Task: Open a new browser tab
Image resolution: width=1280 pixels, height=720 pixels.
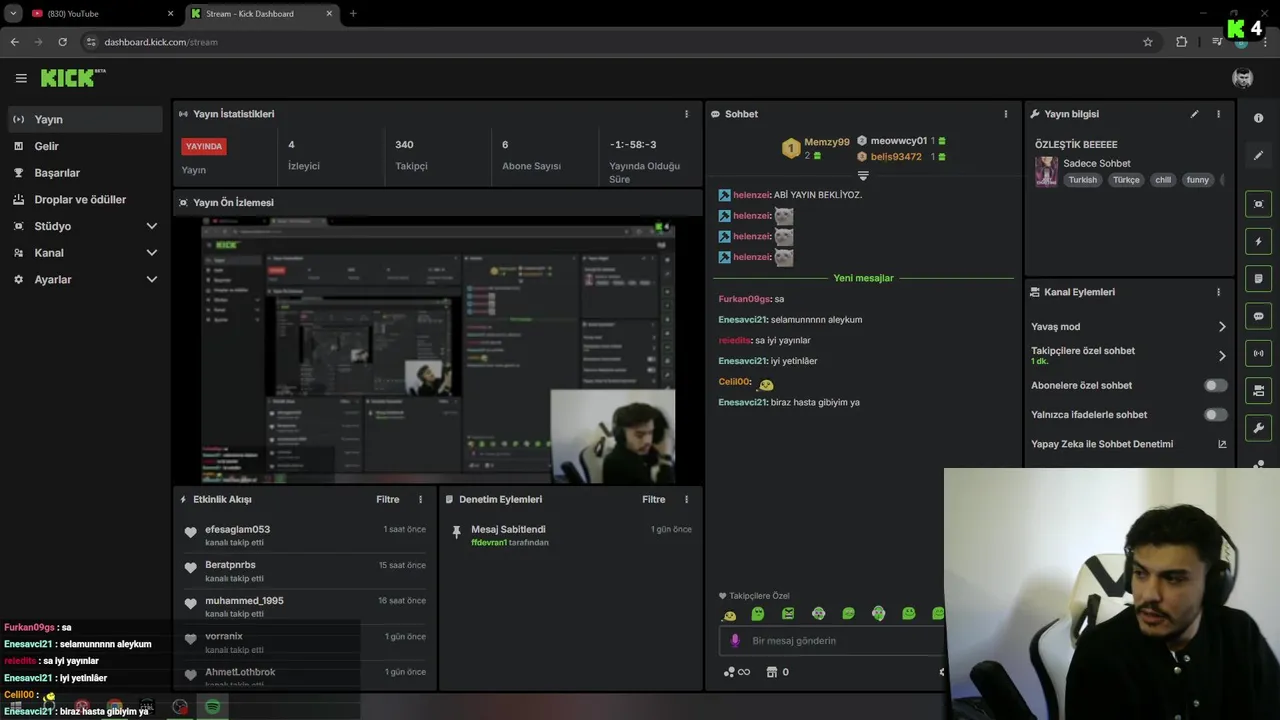Action: pos(353,14)
